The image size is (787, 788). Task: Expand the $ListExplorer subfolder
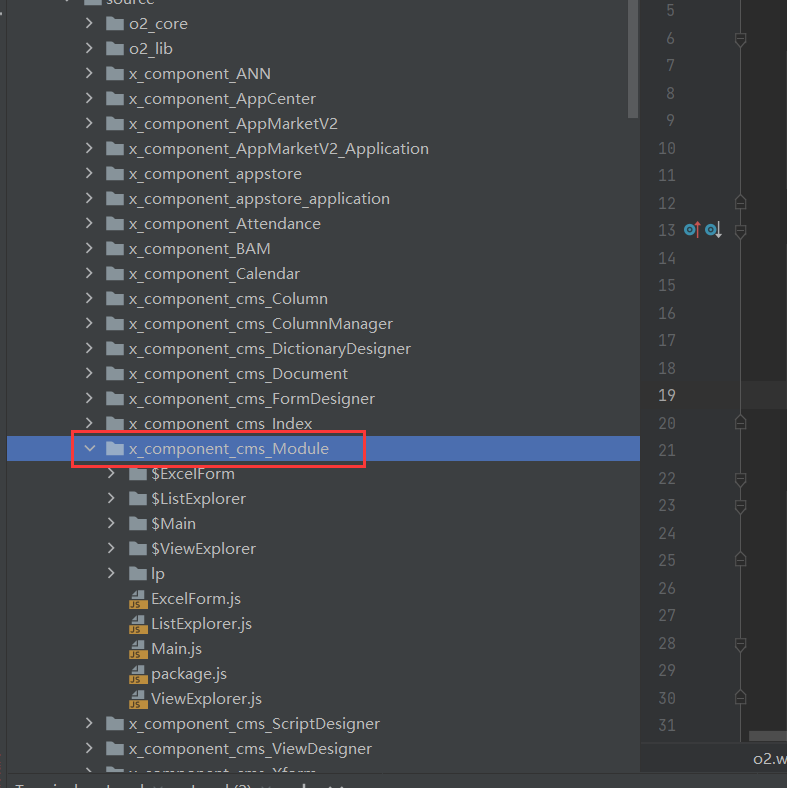(x=111, y=499)
